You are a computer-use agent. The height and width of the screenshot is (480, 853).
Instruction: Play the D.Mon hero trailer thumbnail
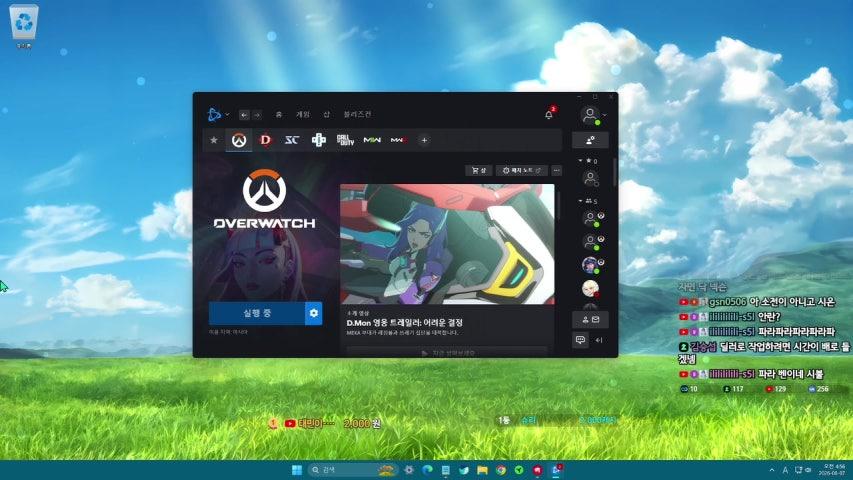coord(447,244)
